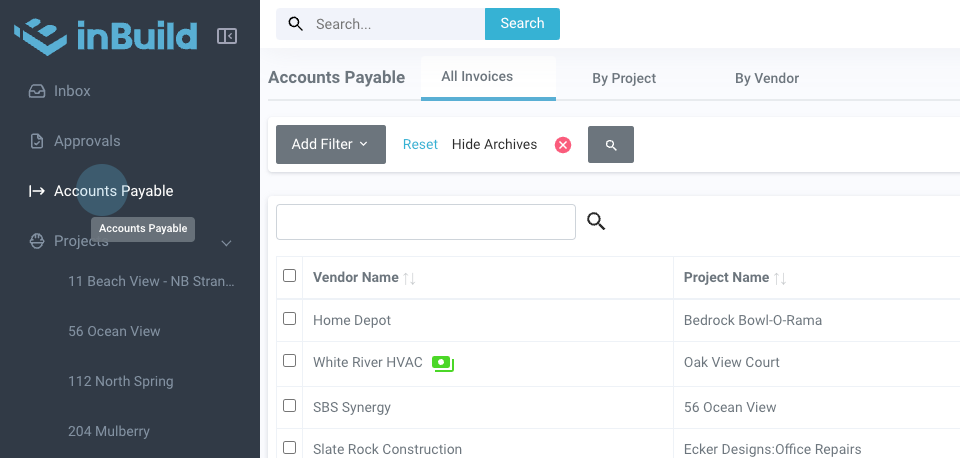Sort by Vendor Name column arrows
Image resolution: width=960 pixels, height=458 pixels.
(x=409, y=278)
